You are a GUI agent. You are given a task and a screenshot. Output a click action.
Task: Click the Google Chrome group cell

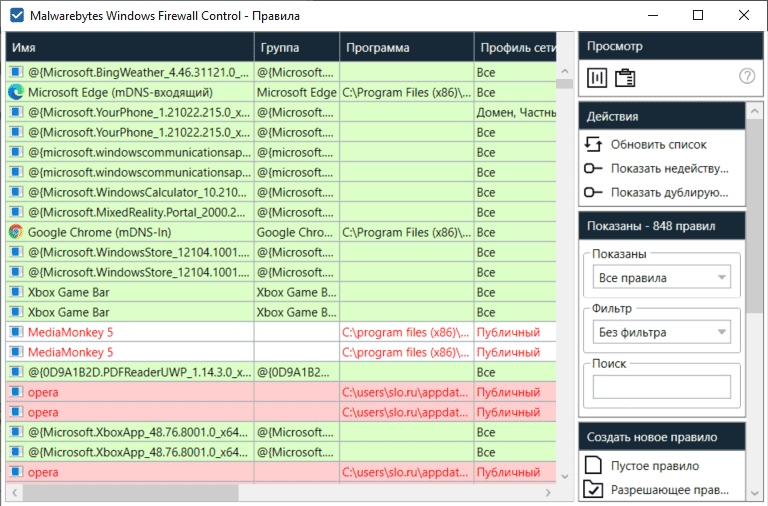297,232
